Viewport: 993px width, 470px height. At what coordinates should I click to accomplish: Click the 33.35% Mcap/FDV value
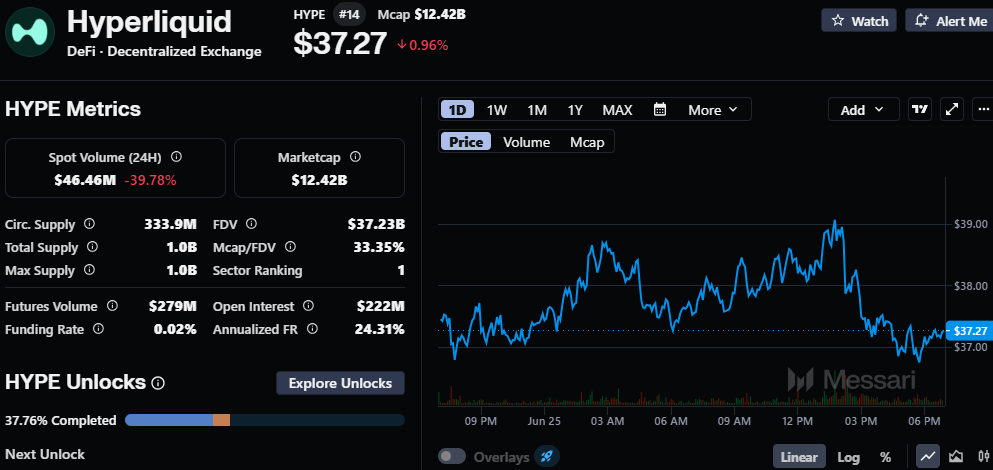379,247
